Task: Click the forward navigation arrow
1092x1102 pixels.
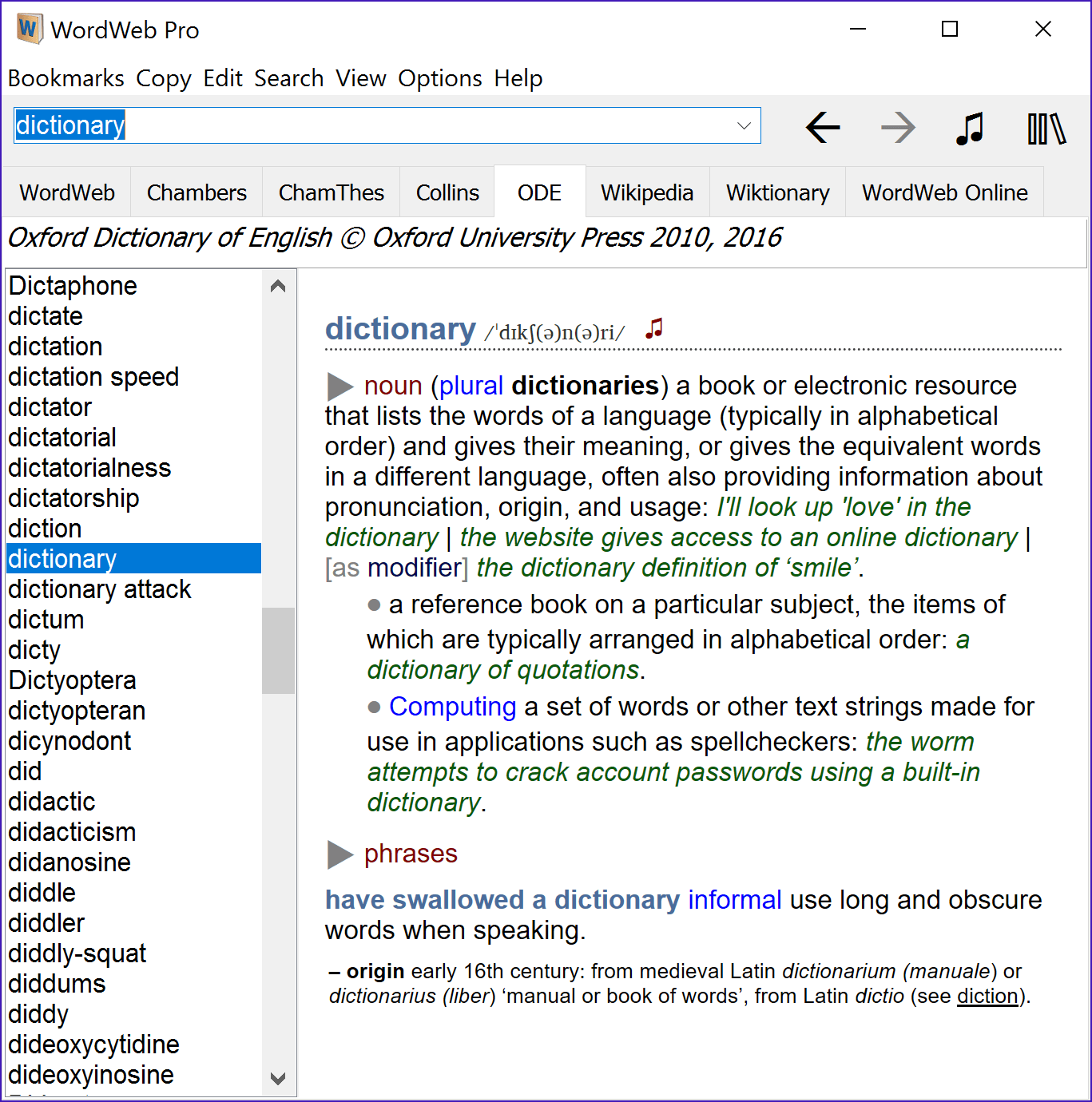Action: [898, 128]
